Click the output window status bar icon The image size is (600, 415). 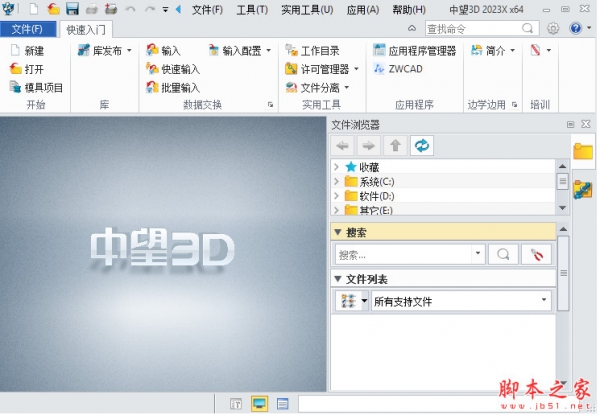tap(282, 404)
